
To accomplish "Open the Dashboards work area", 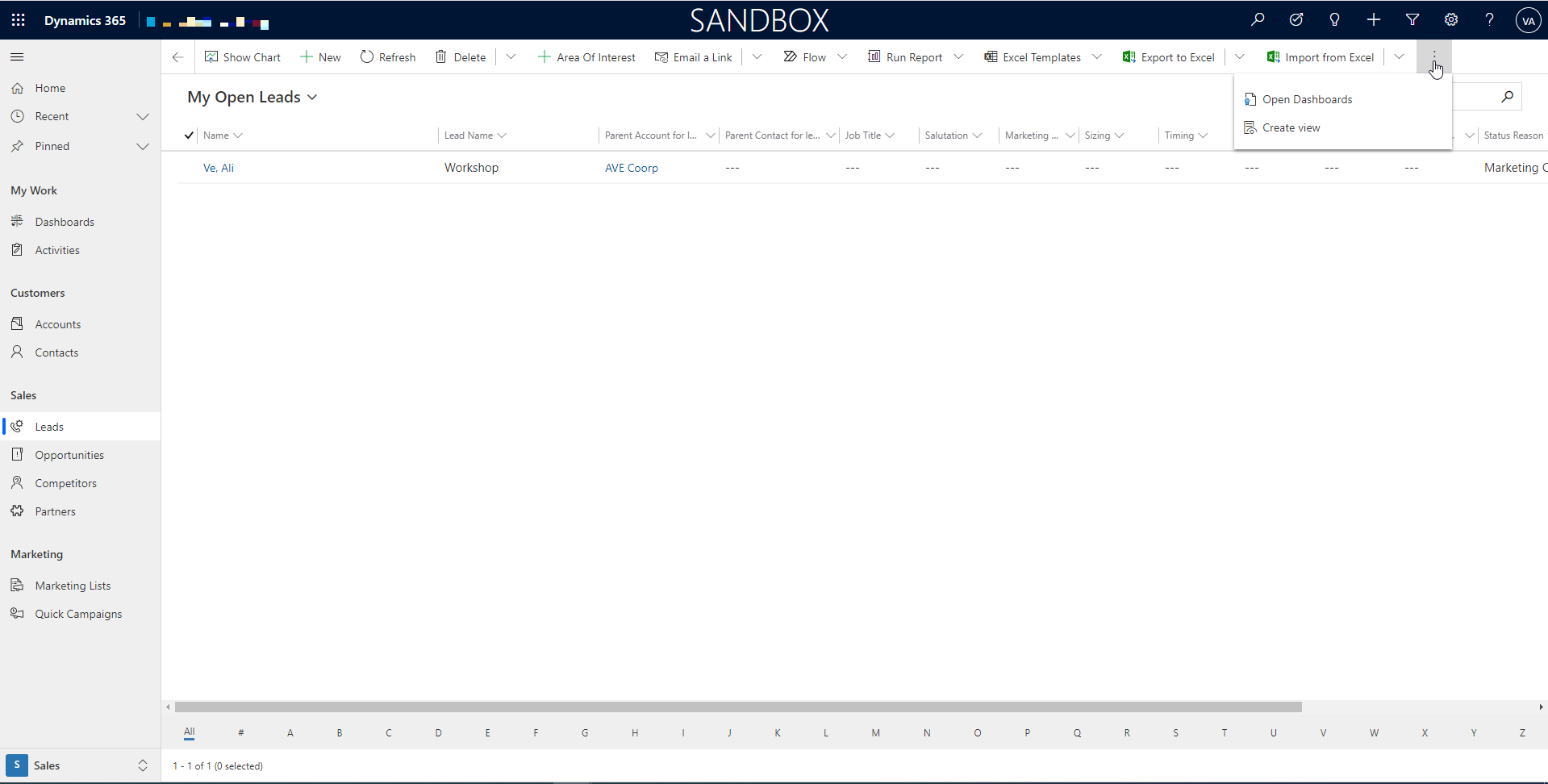I will [x=65, y=221].
